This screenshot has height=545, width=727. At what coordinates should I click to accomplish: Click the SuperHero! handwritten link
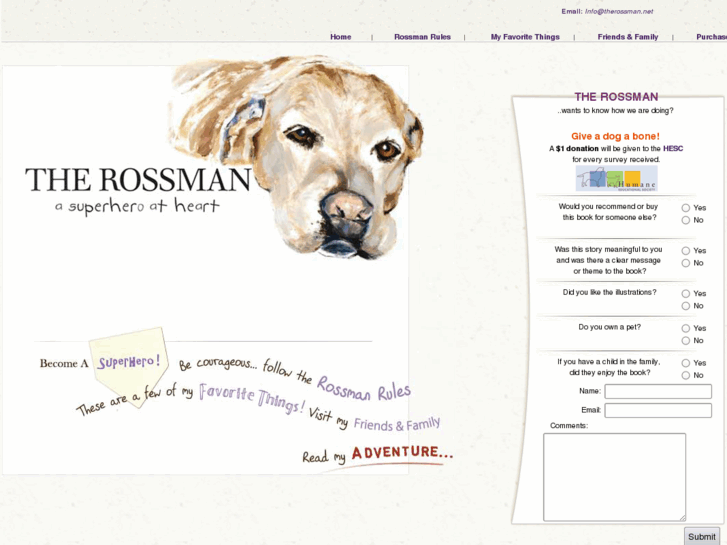tap(128, 362)
